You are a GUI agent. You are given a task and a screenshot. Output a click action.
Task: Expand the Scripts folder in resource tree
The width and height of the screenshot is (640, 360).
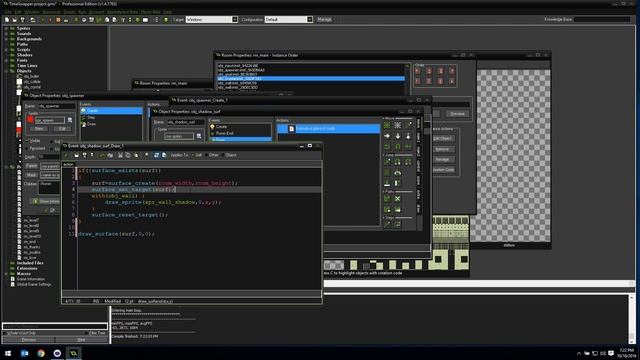[x=6, y=50]
